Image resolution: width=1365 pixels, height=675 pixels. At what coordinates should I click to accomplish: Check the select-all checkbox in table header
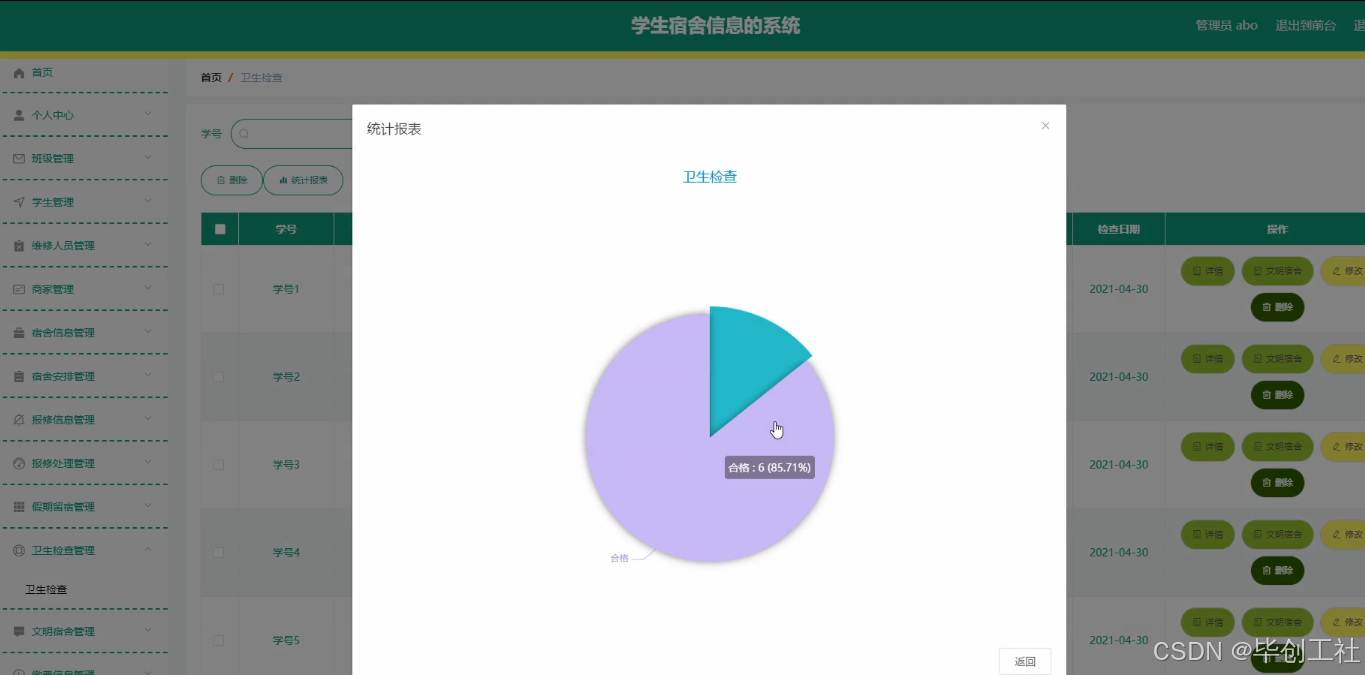coord(218,228)
